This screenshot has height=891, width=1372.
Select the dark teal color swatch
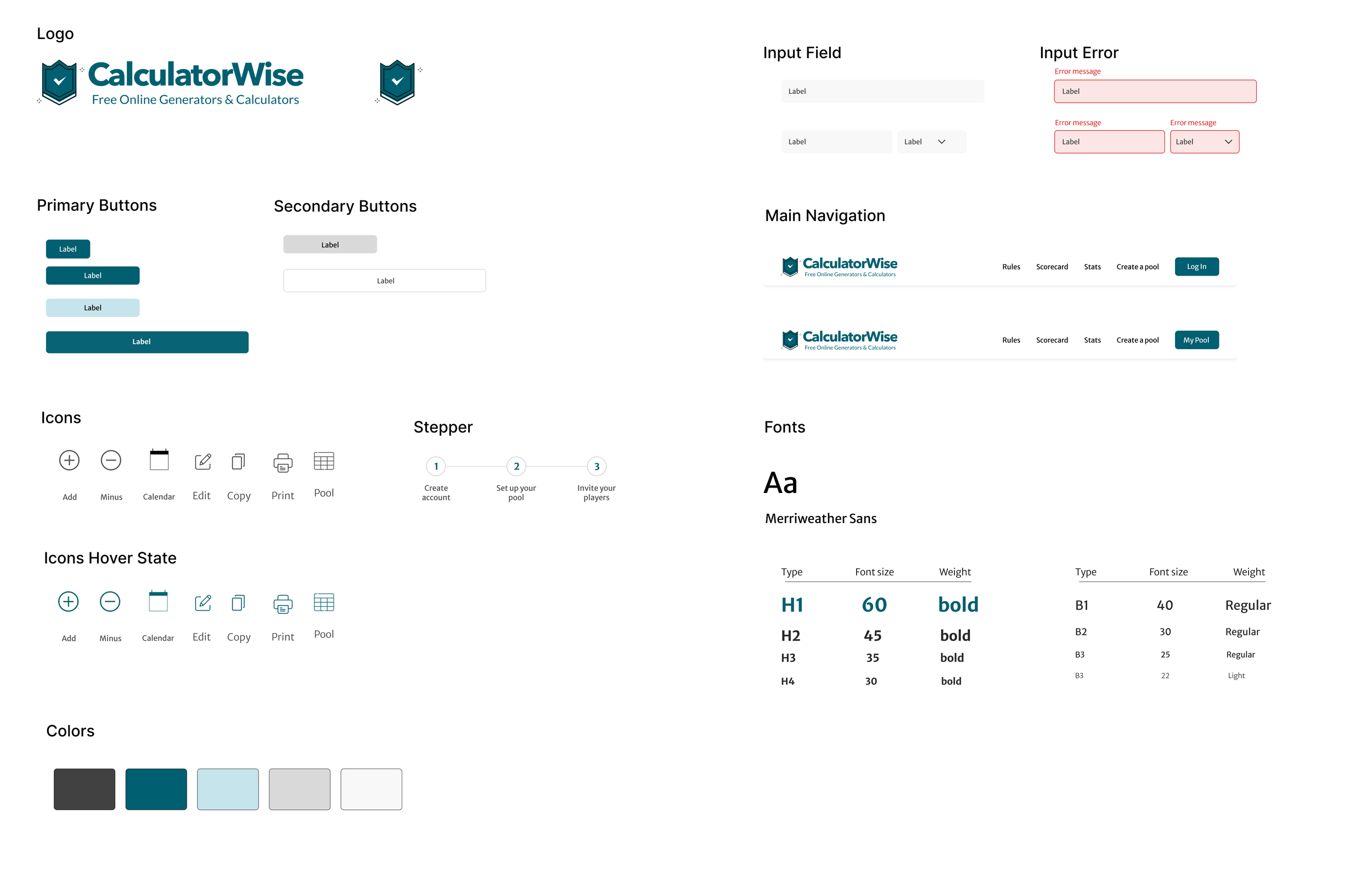coord(156,789)
